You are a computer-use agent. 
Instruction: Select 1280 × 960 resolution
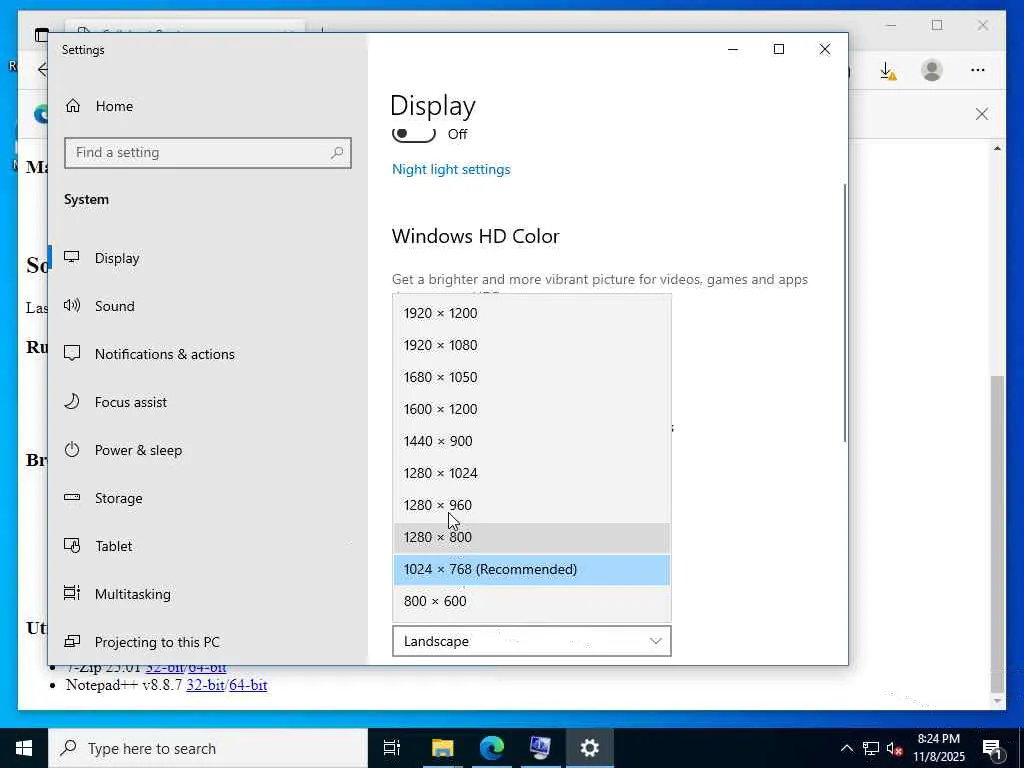click(532, 505)
